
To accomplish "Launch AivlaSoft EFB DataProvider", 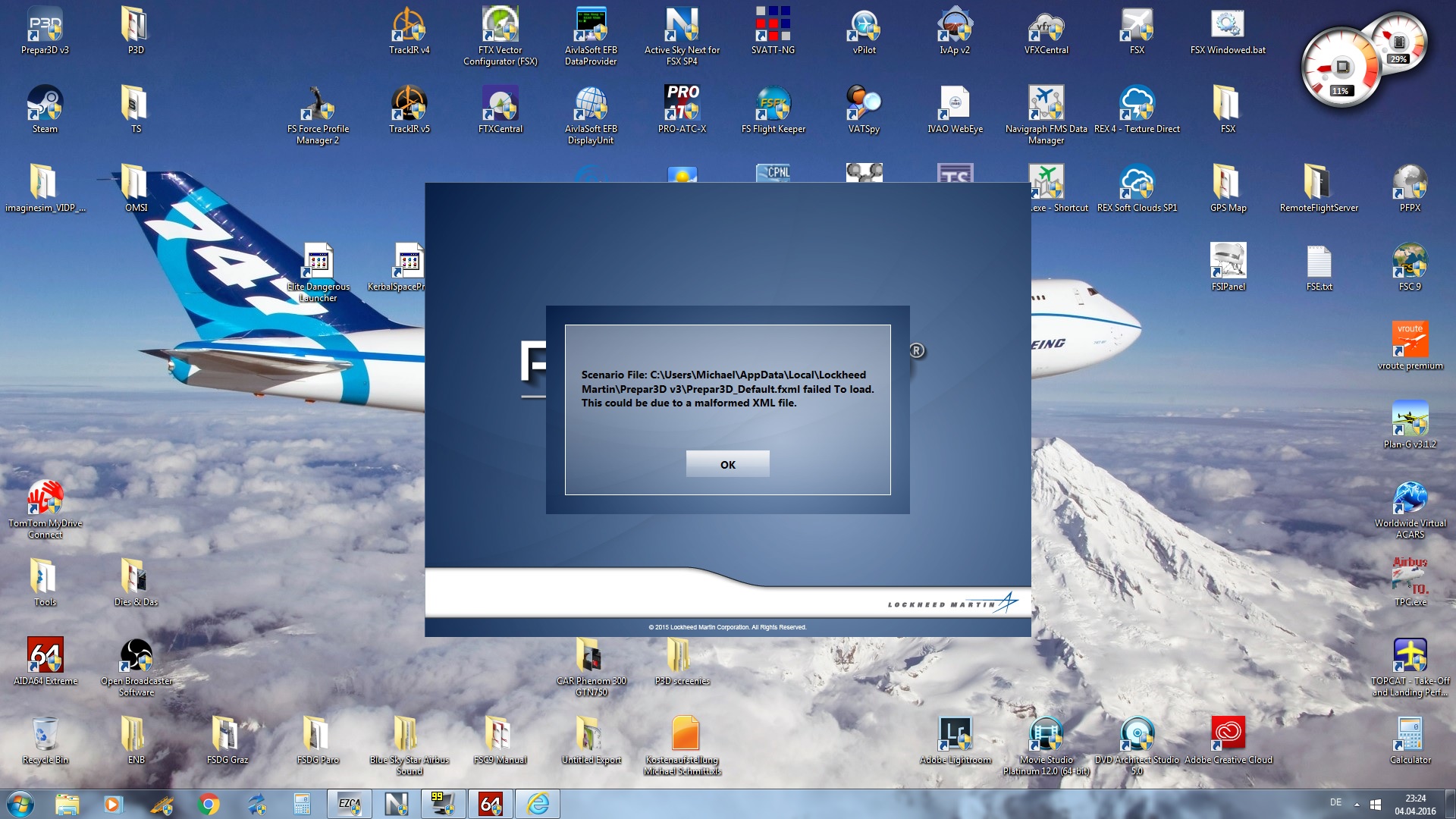I will point(591,36).
